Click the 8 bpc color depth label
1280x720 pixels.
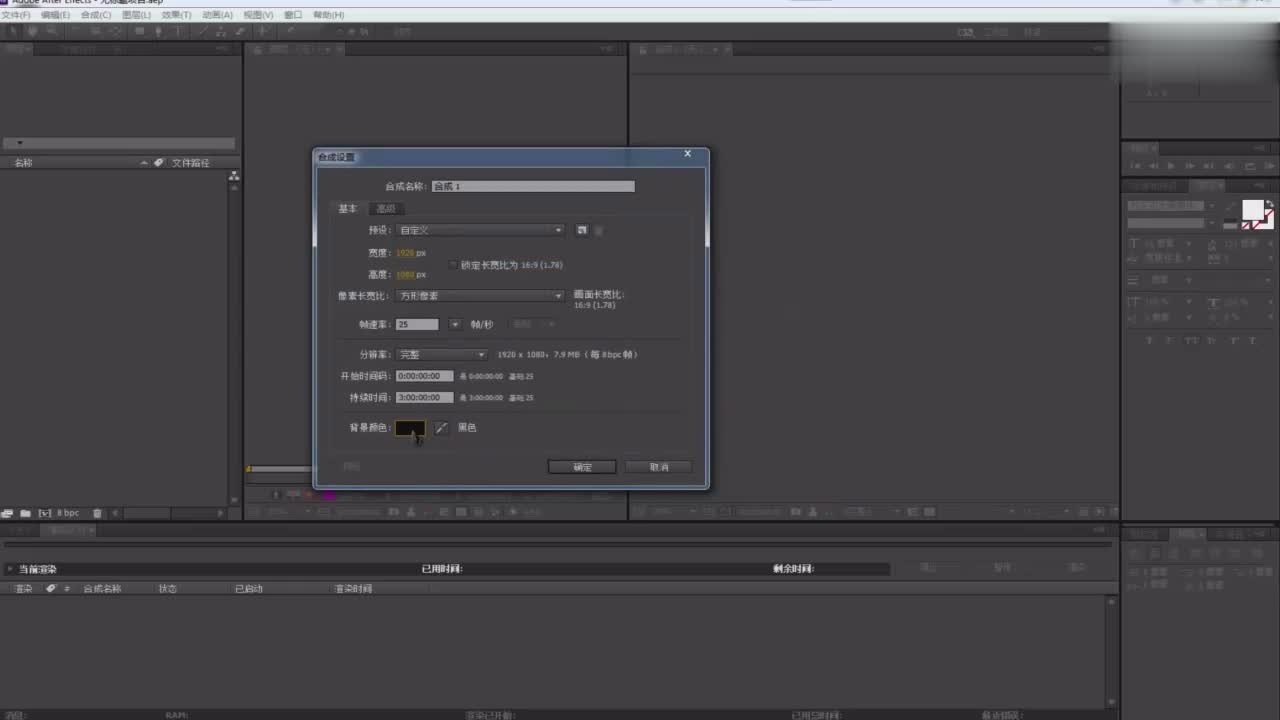point(68,513)
